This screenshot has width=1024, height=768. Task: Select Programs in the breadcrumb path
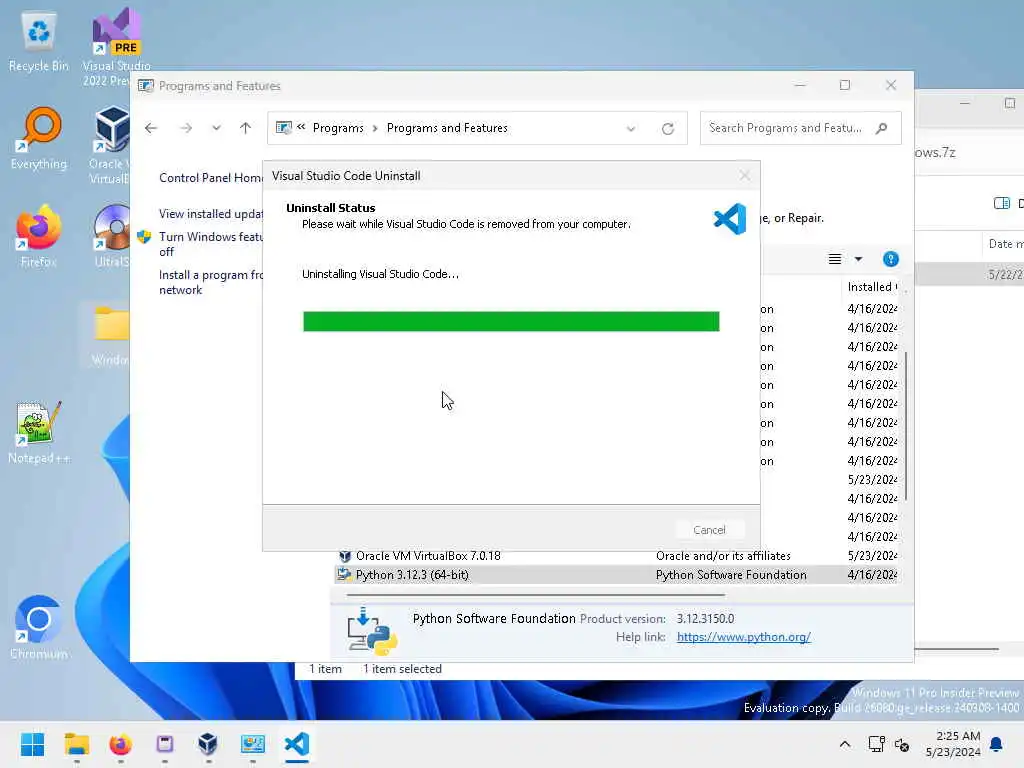(x=338, y=128)
